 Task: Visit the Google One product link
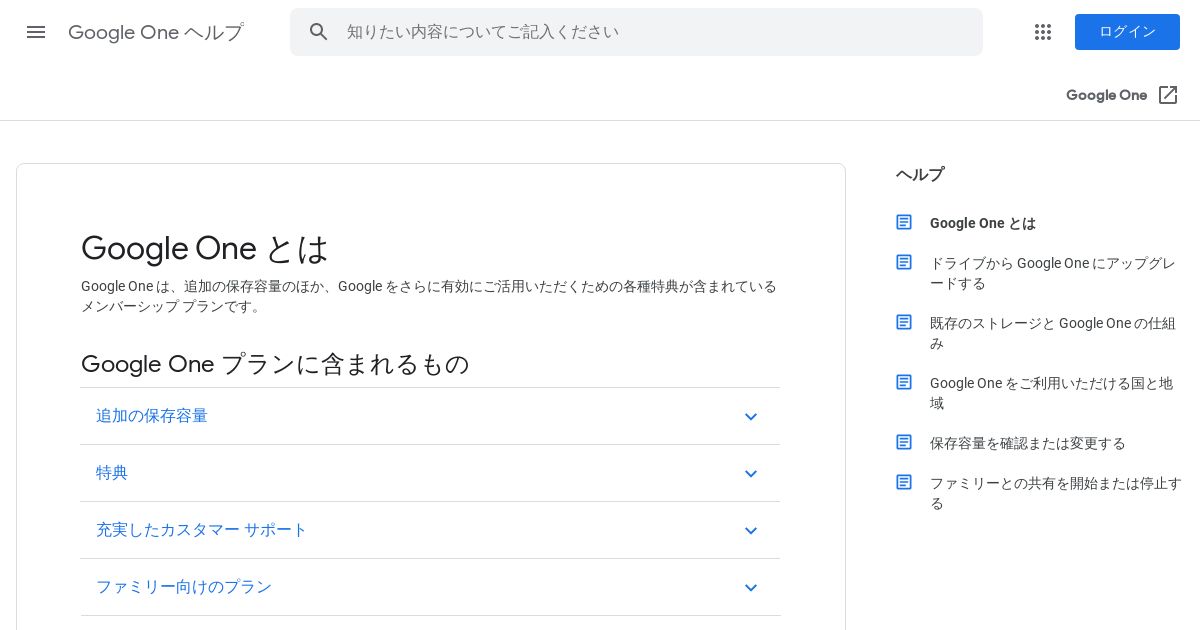click(1106, 95)
